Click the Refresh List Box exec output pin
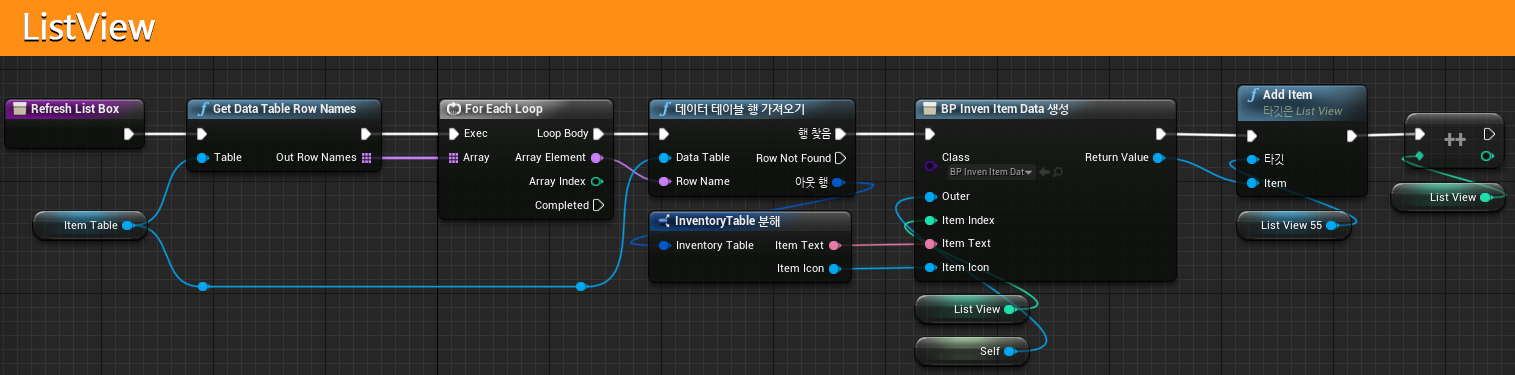This screenshot has width=1515, height=375. pyautogui.click(x=129, y=134)
